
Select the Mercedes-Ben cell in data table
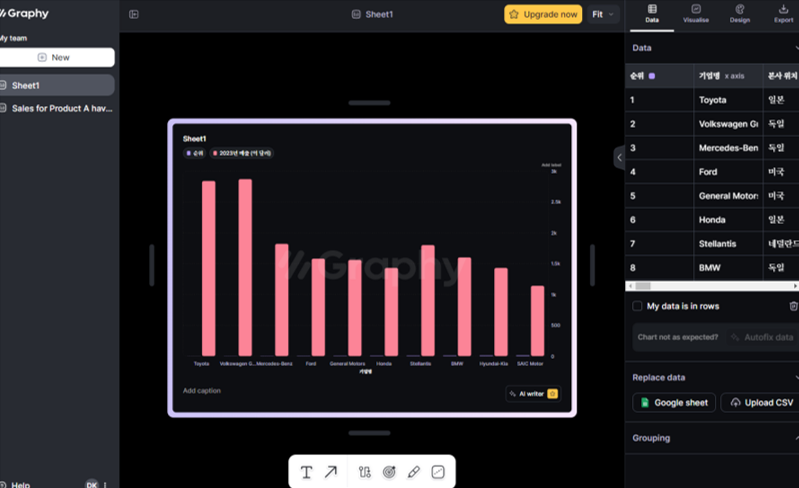click(x=728, y=148)
